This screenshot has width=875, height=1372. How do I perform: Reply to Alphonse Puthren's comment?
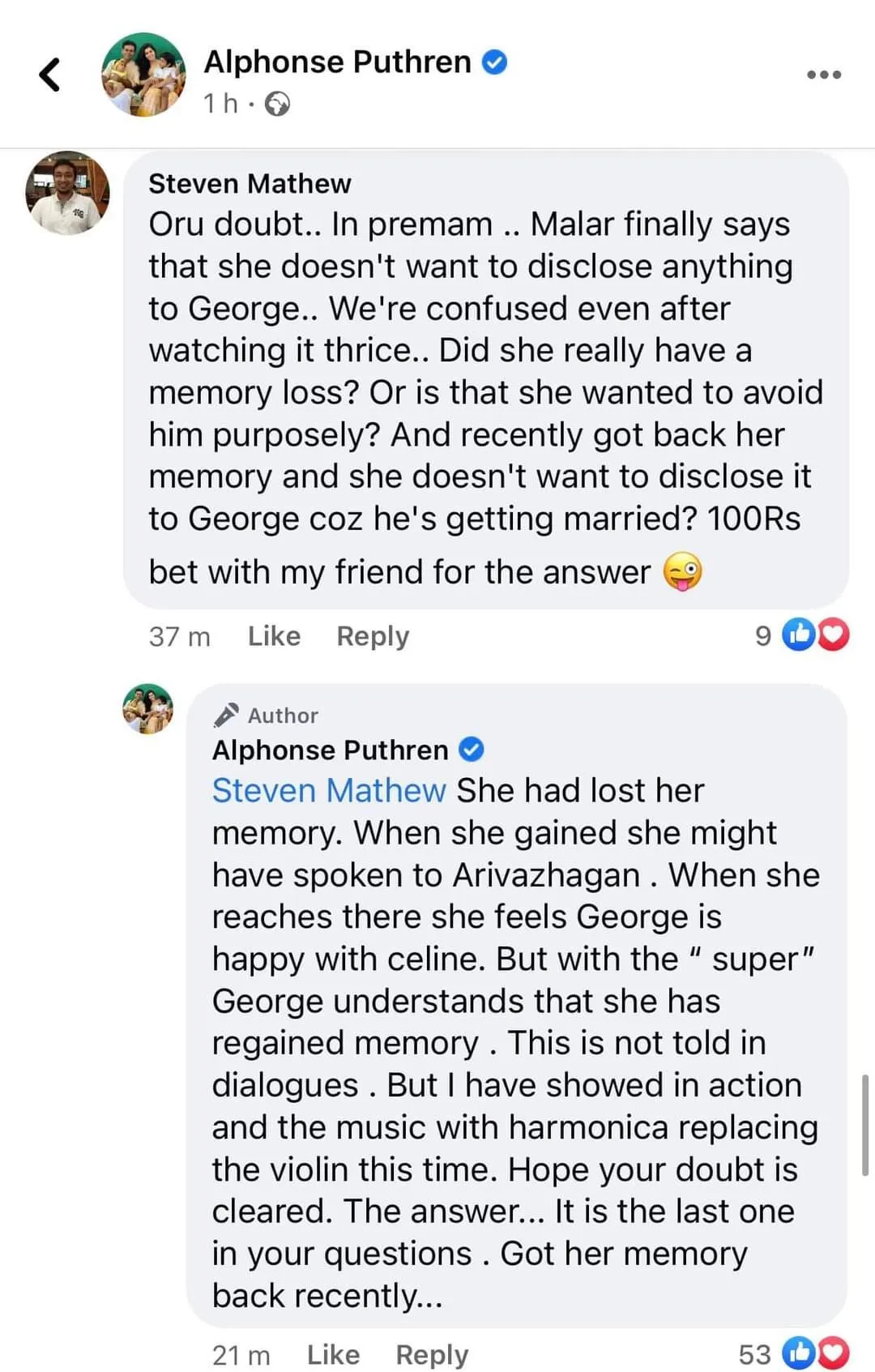[432, 1354]
